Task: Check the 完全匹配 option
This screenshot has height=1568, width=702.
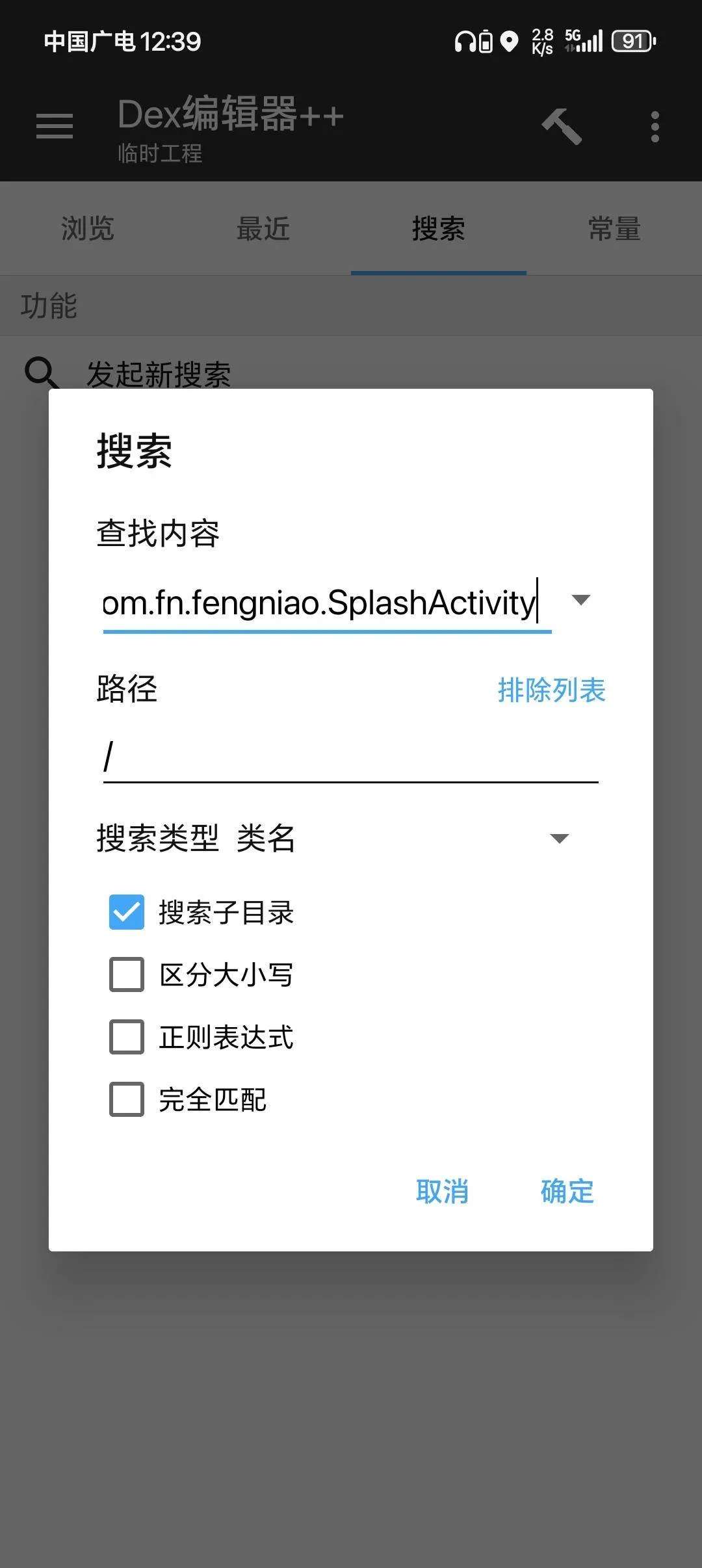Action: point(127,1100)
